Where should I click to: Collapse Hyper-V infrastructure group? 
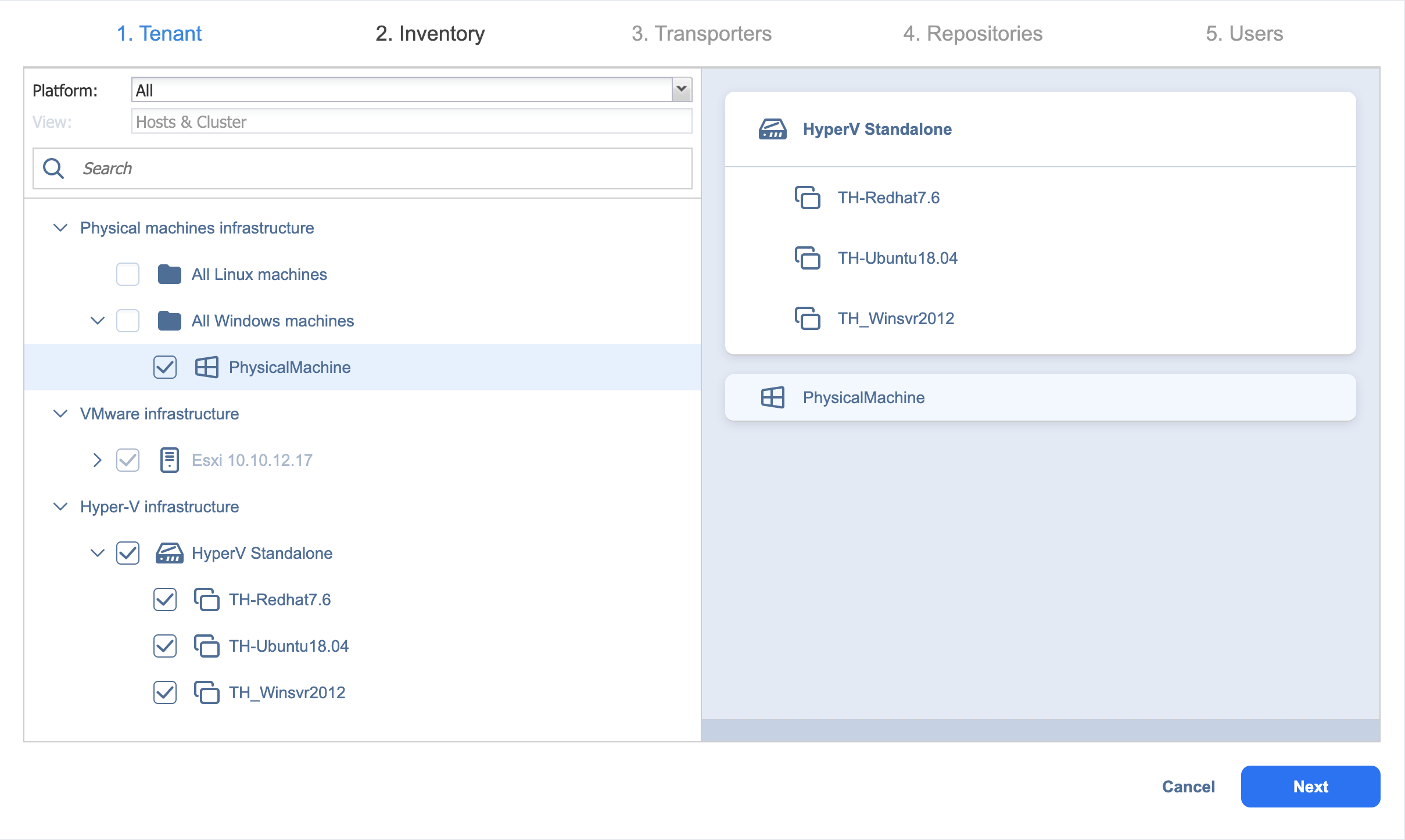click(60, 507)
